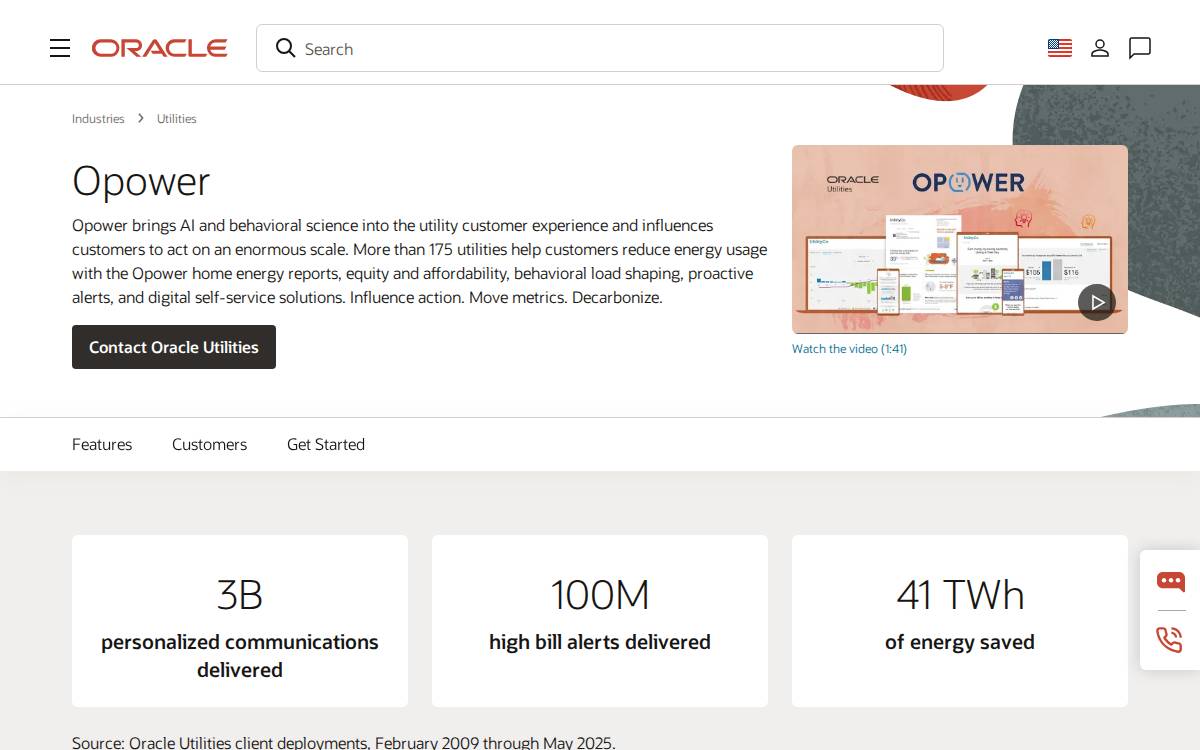Open the floating red chat bubble widget
This screenshot has height=750, width=1200.
click(x=1170, y=581)
